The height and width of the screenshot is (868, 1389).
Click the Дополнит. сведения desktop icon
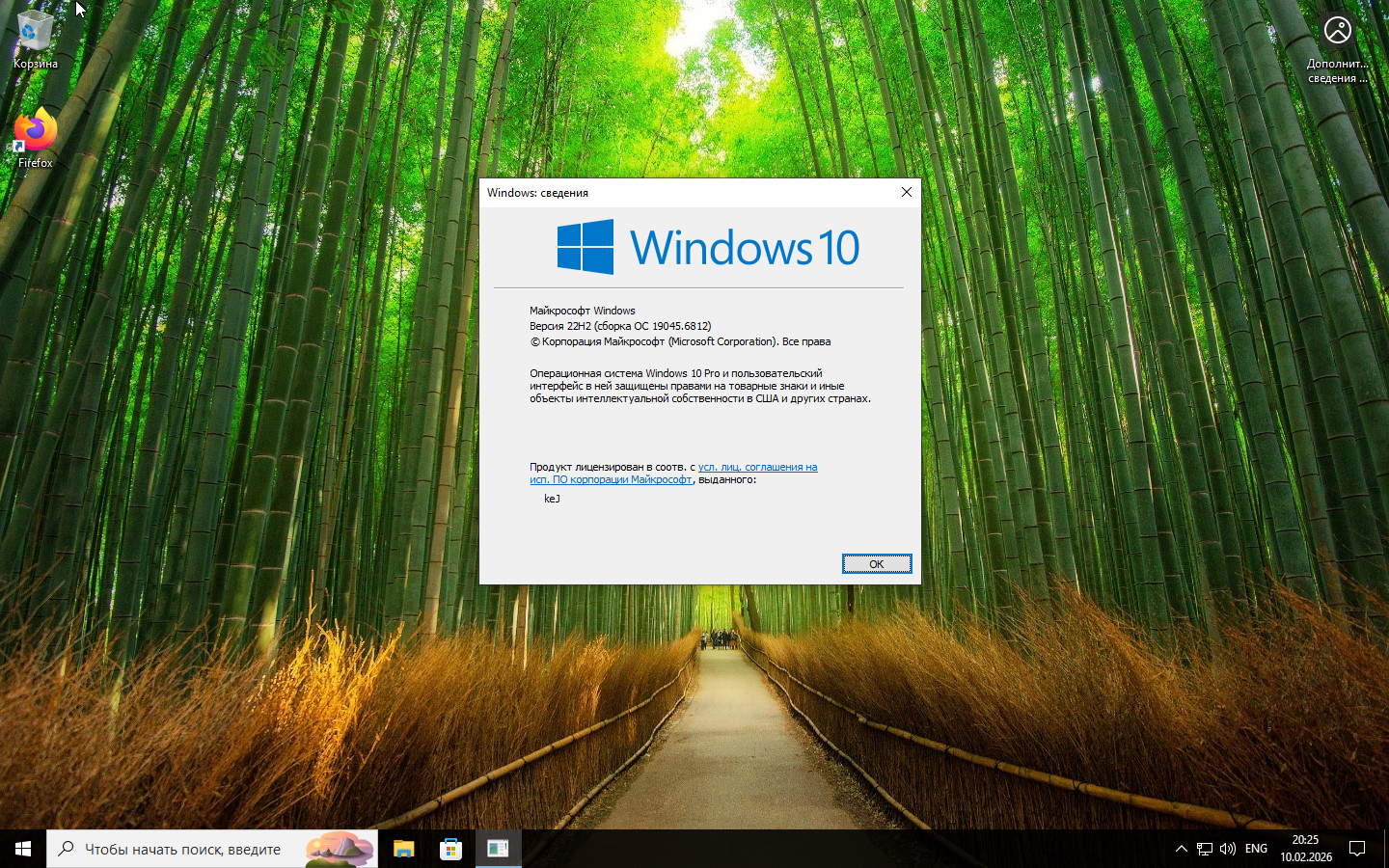(x=1337, y=48)
